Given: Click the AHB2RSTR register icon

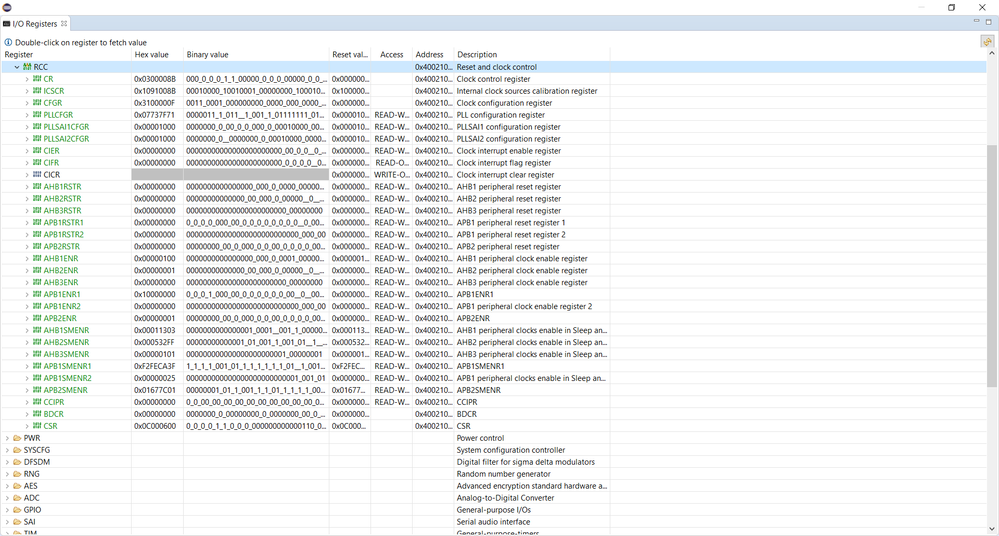Looking at the screenshot, I should click(37, 198).
